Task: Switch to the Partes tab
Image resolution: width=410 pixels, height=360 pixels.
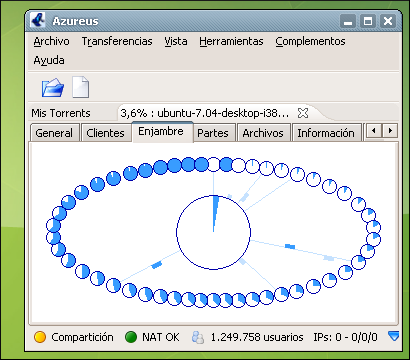Action: coord(213,133)
